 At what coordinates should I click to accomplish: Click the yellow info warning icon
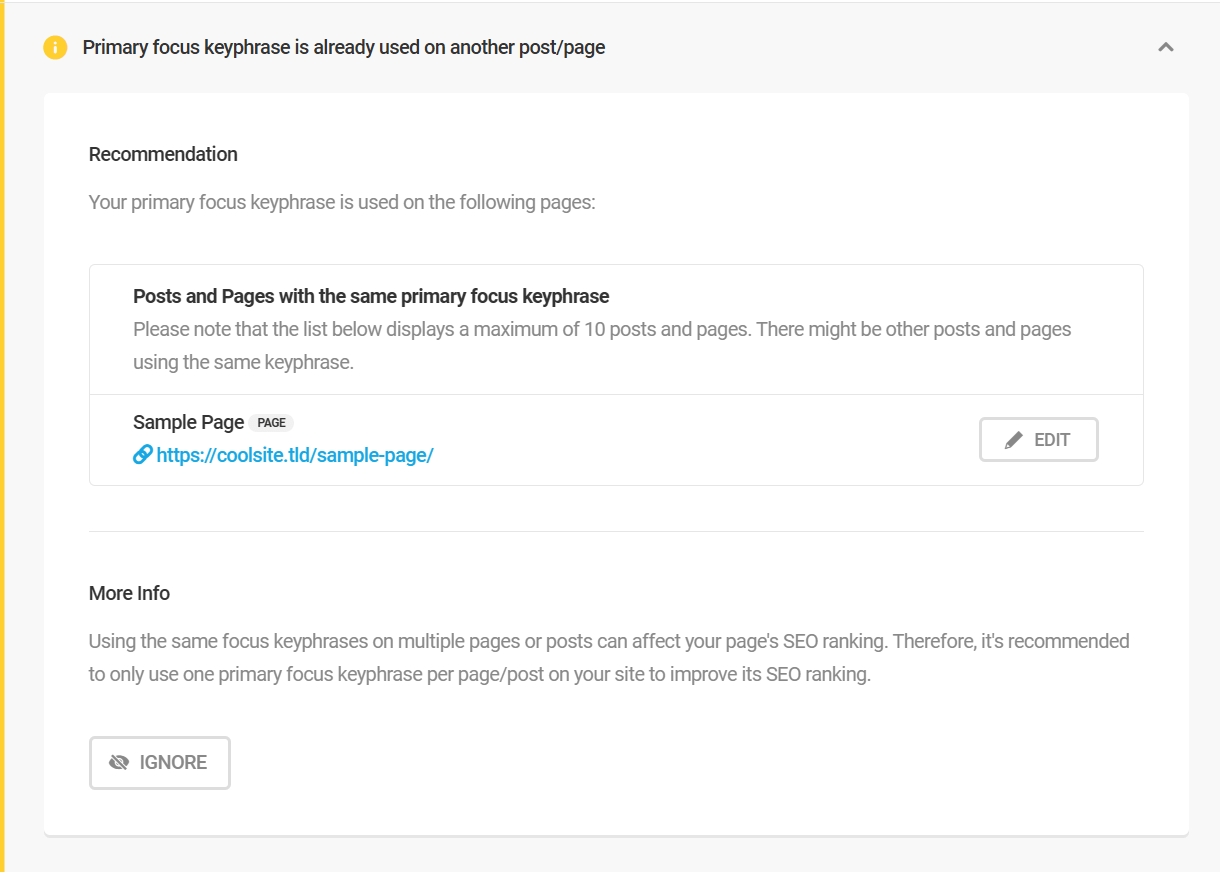pos(55,47)
